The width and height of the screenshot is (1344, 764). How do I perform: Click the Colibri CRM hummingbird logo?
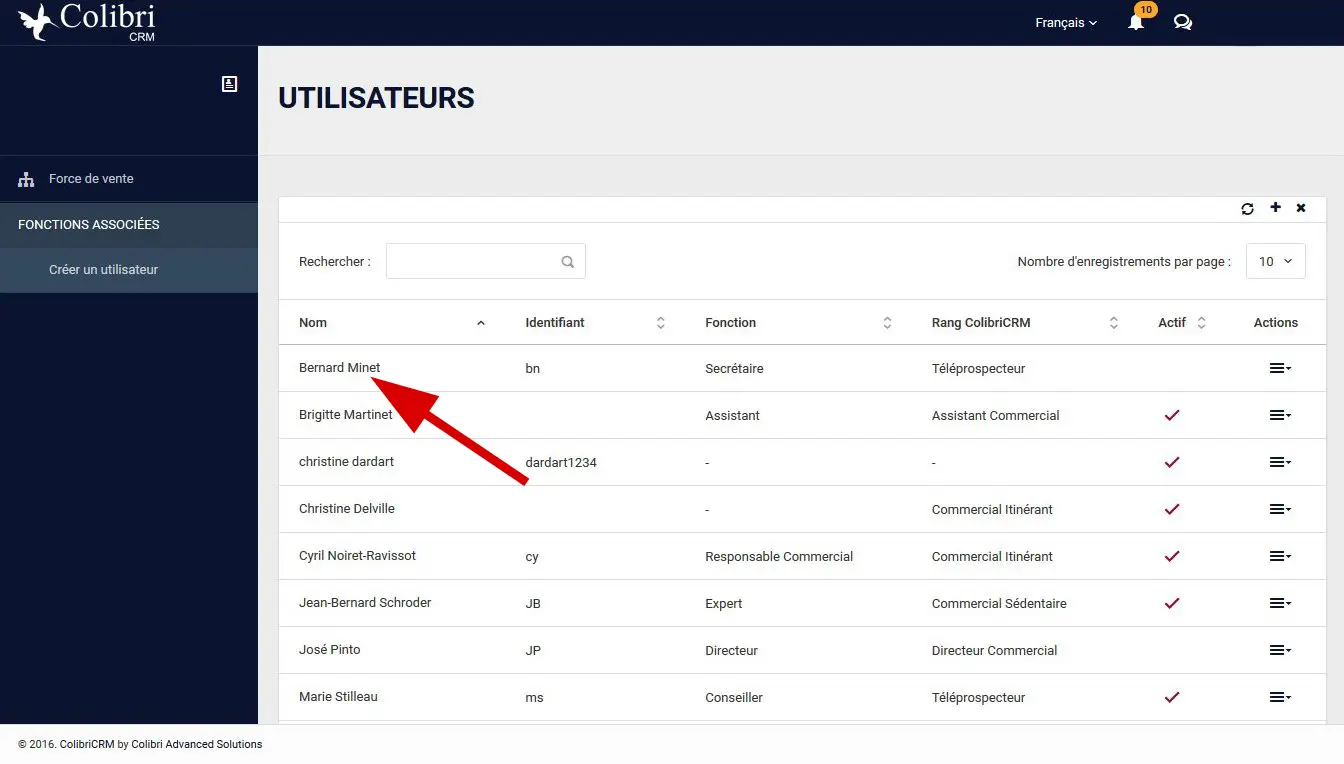(x=87, y=22)
